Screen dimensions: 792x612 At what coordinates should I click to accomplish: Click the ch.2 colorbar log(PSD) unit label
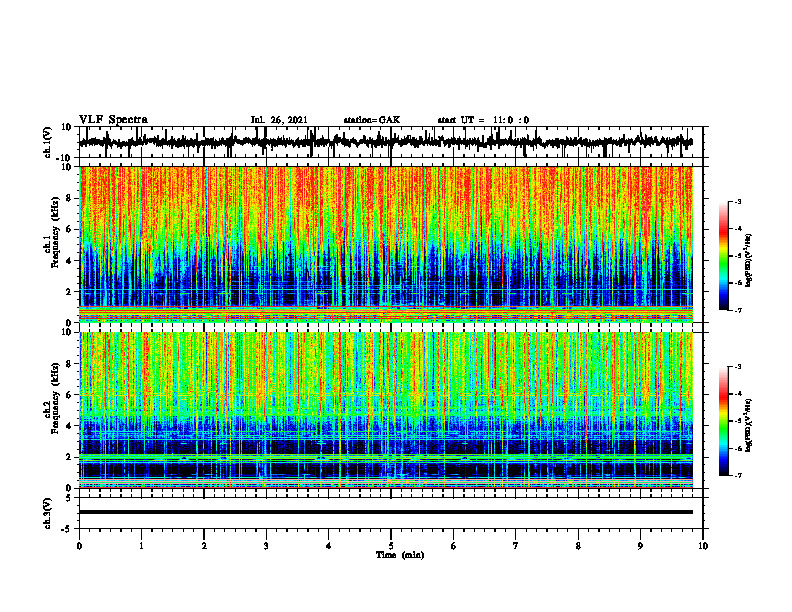click(749, 425)
